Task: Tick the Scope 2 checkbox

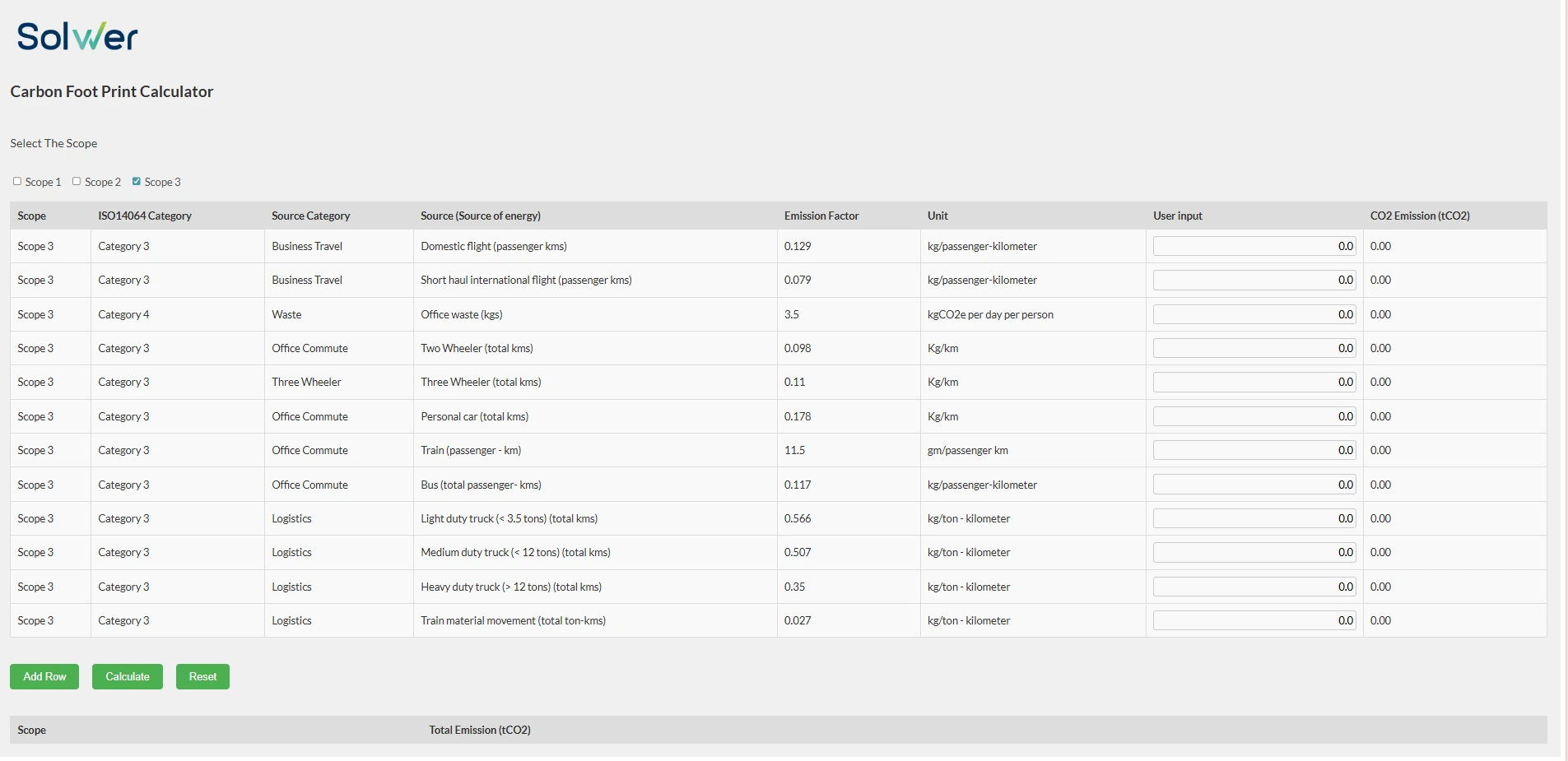Action: (77, 181)
